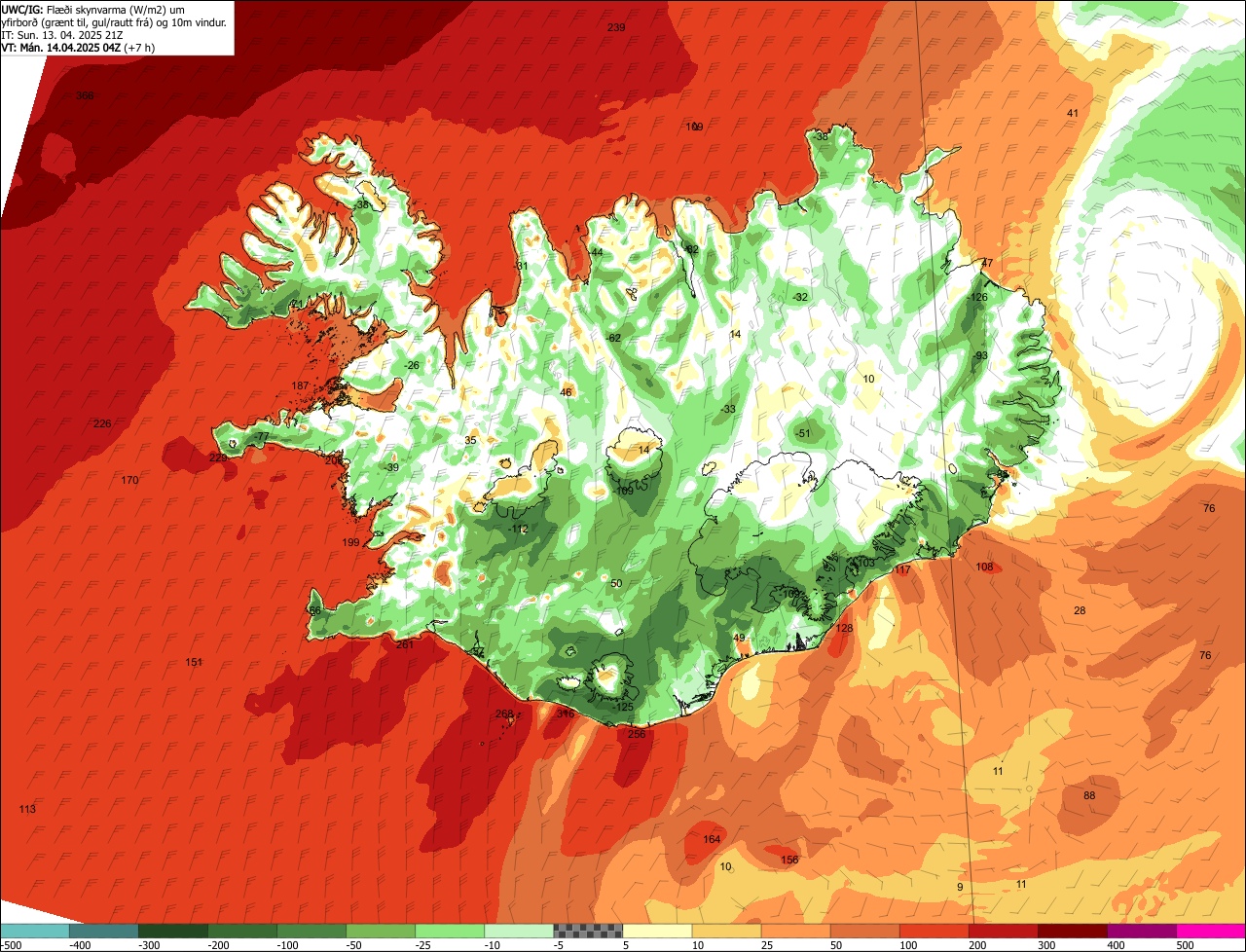Click the 256 value south of Iceland
1246x952 pixels.
click(637, 734)
